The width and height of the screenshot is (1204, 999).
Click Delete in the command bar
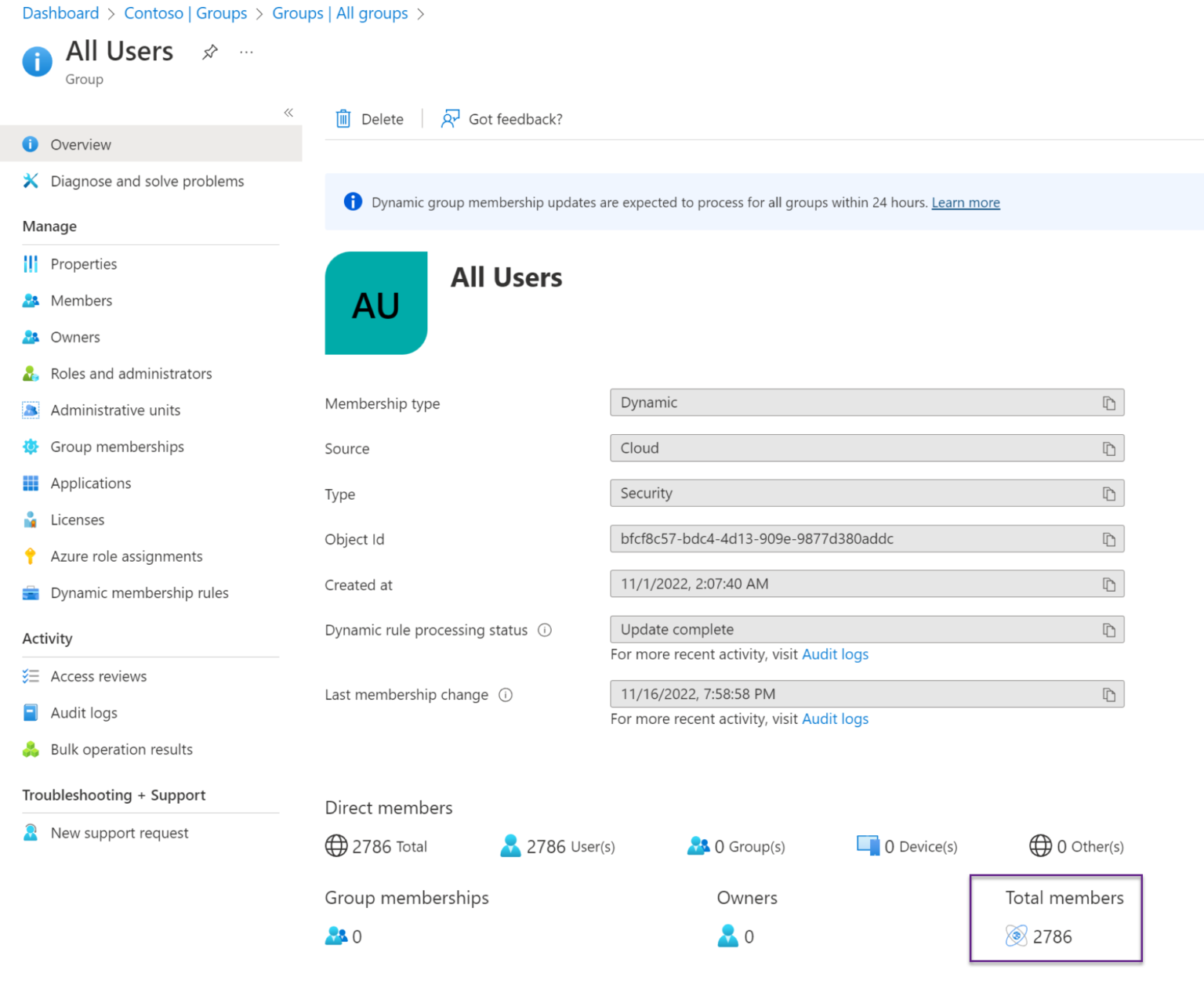369,118
